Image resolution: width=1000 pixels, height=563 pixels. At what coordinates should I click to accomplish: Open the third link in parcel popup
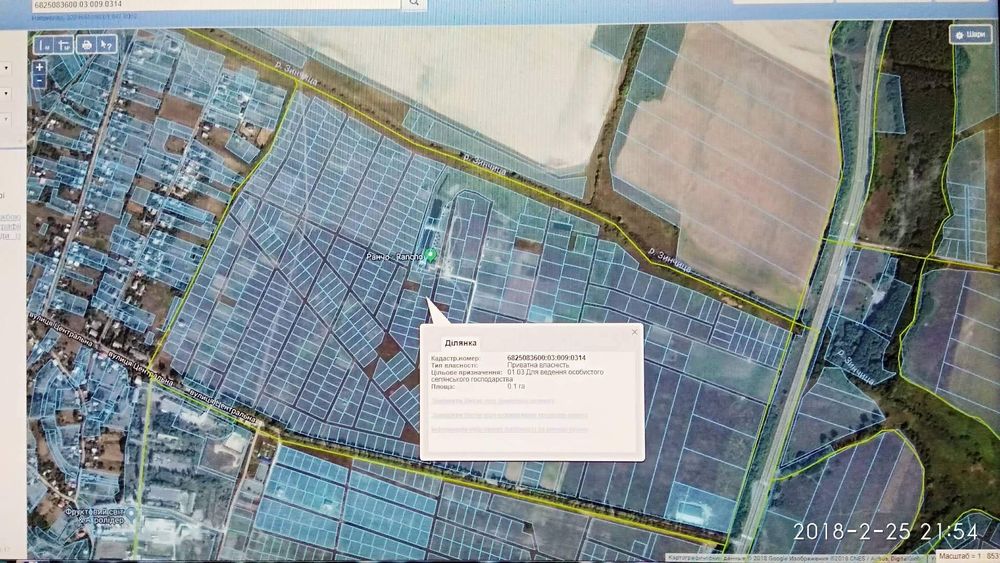coord(509,429)
